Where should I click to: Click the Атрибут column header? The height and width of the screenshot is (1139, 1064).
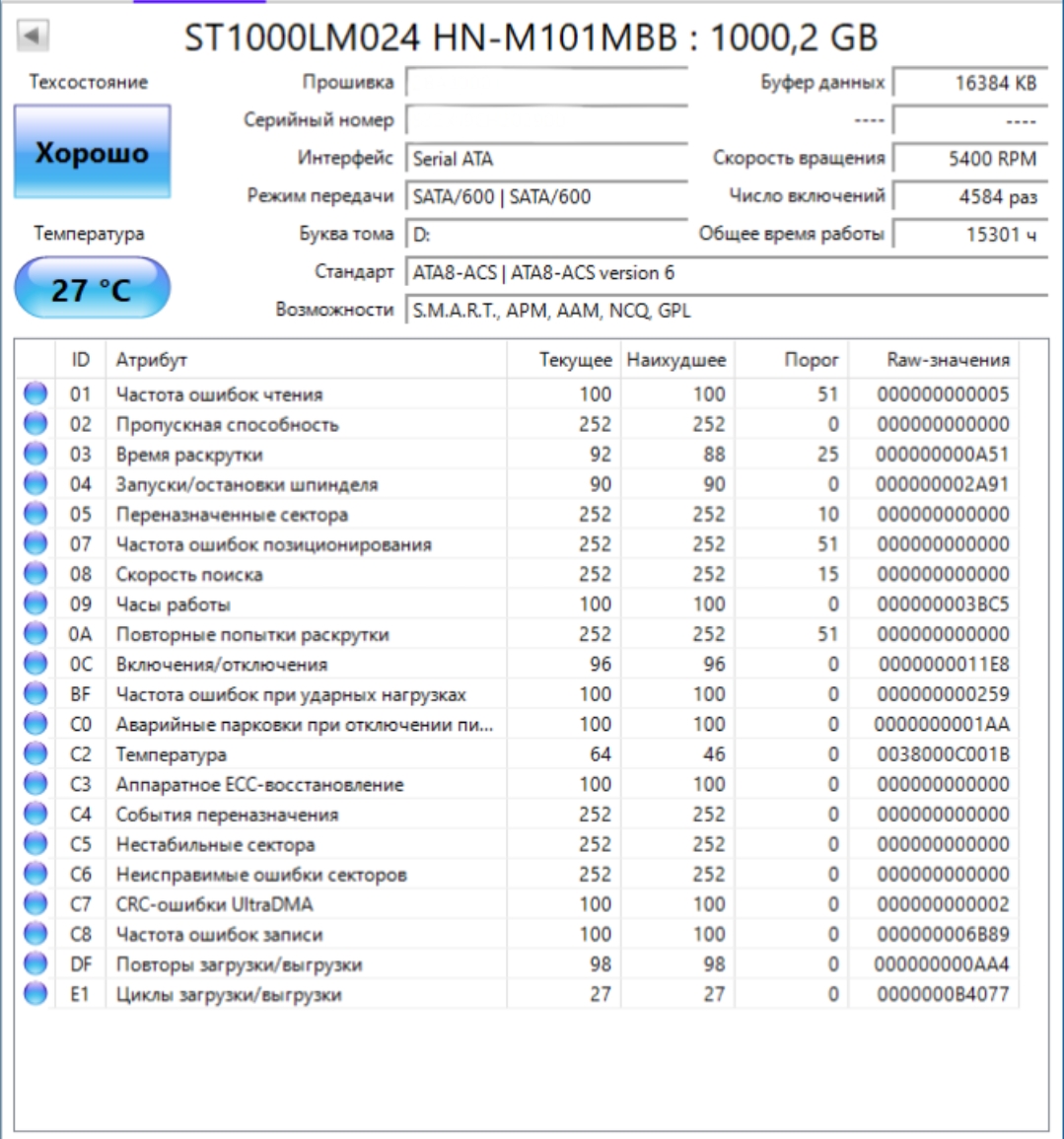click(x=306, y=360)
